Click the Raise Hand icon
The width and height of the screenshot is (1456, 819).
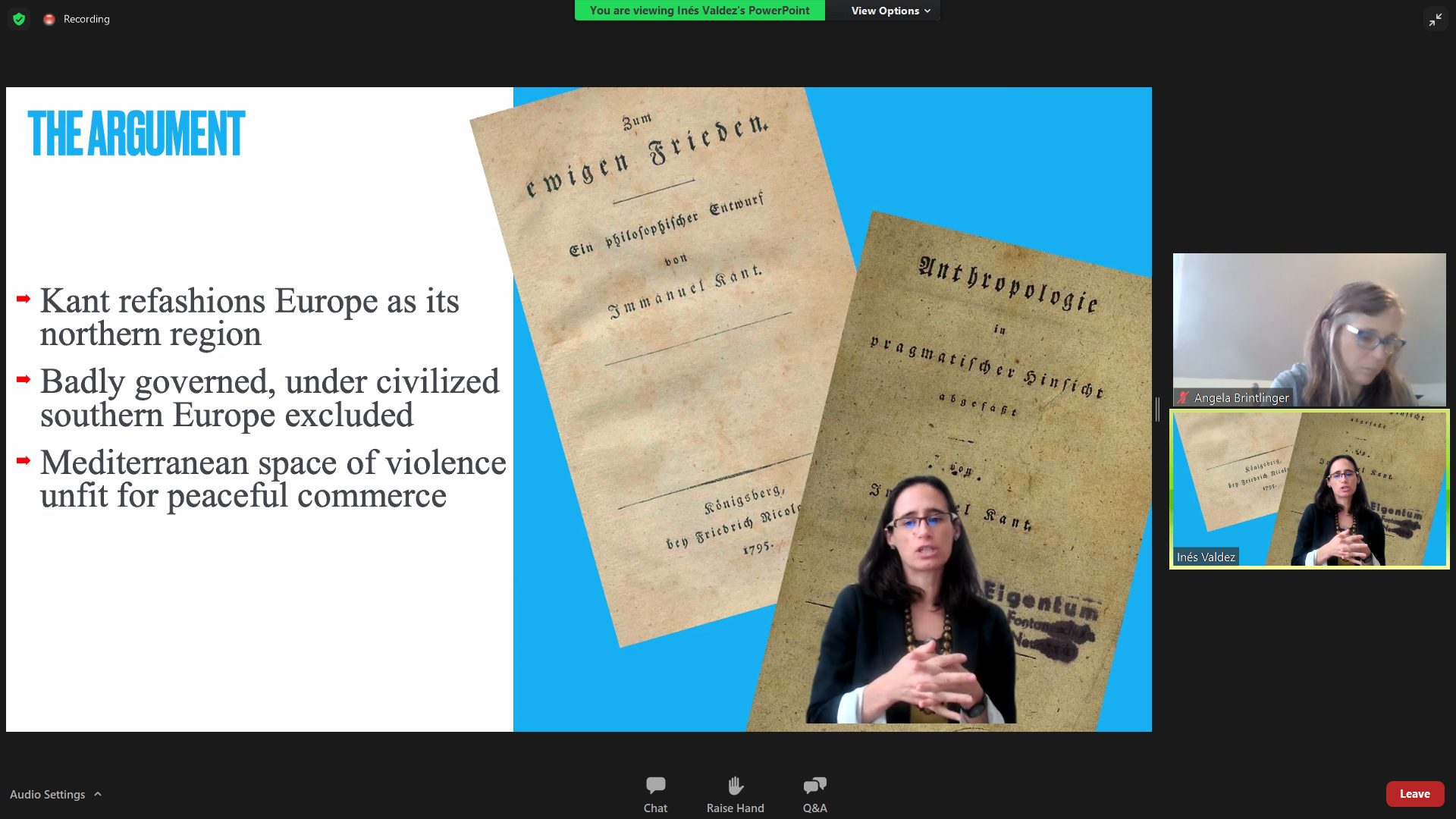(x=736, y=785)
